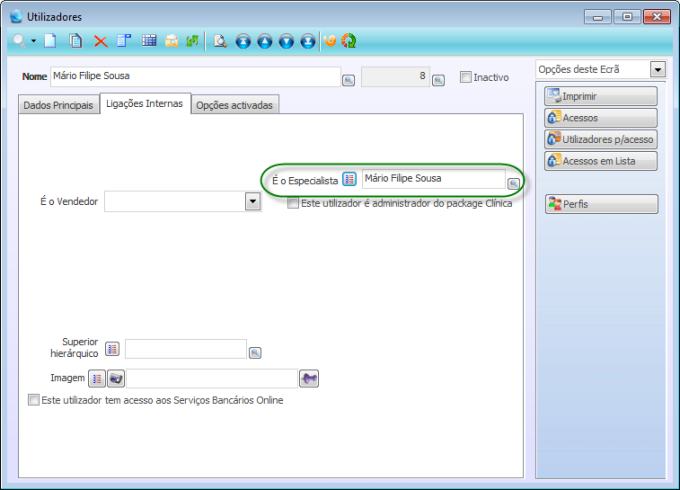Click the camera icon next to Imagem
The height and width of the screenshot is (490, 680).
click(x=116, y=378)
